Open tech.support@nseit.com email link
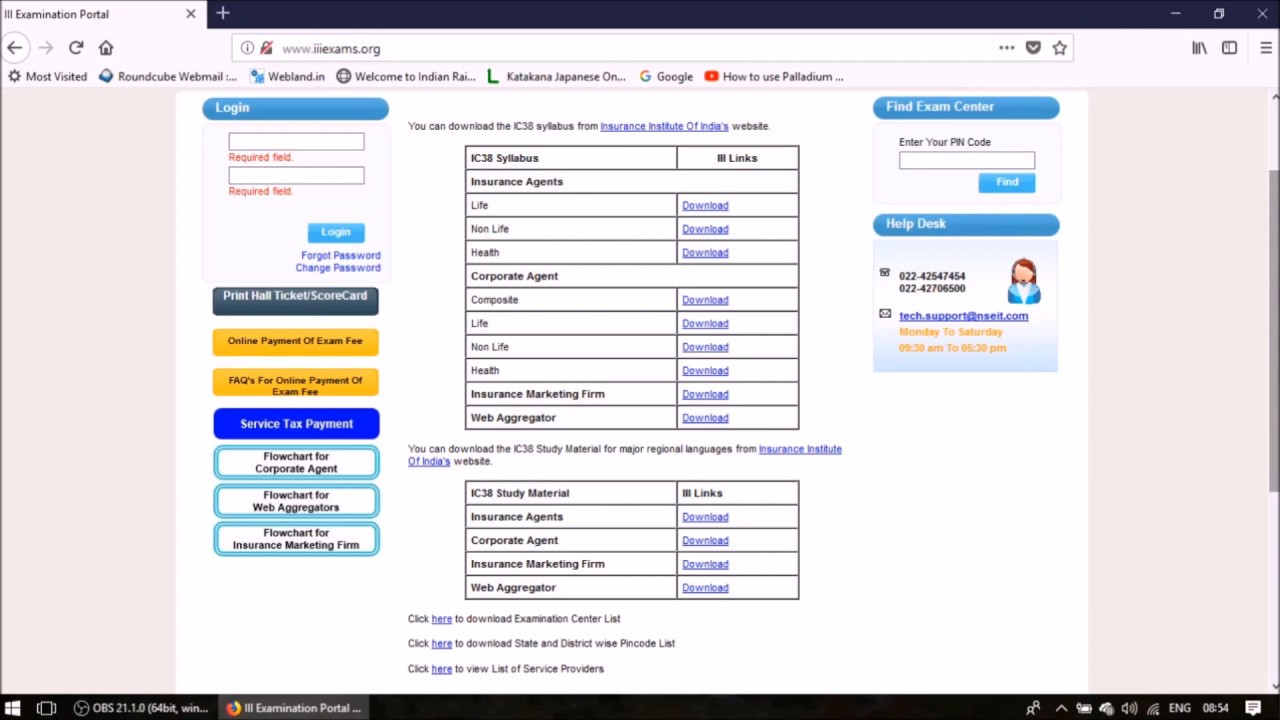This screenshot has width=1280, height=720. coord(963,316)
